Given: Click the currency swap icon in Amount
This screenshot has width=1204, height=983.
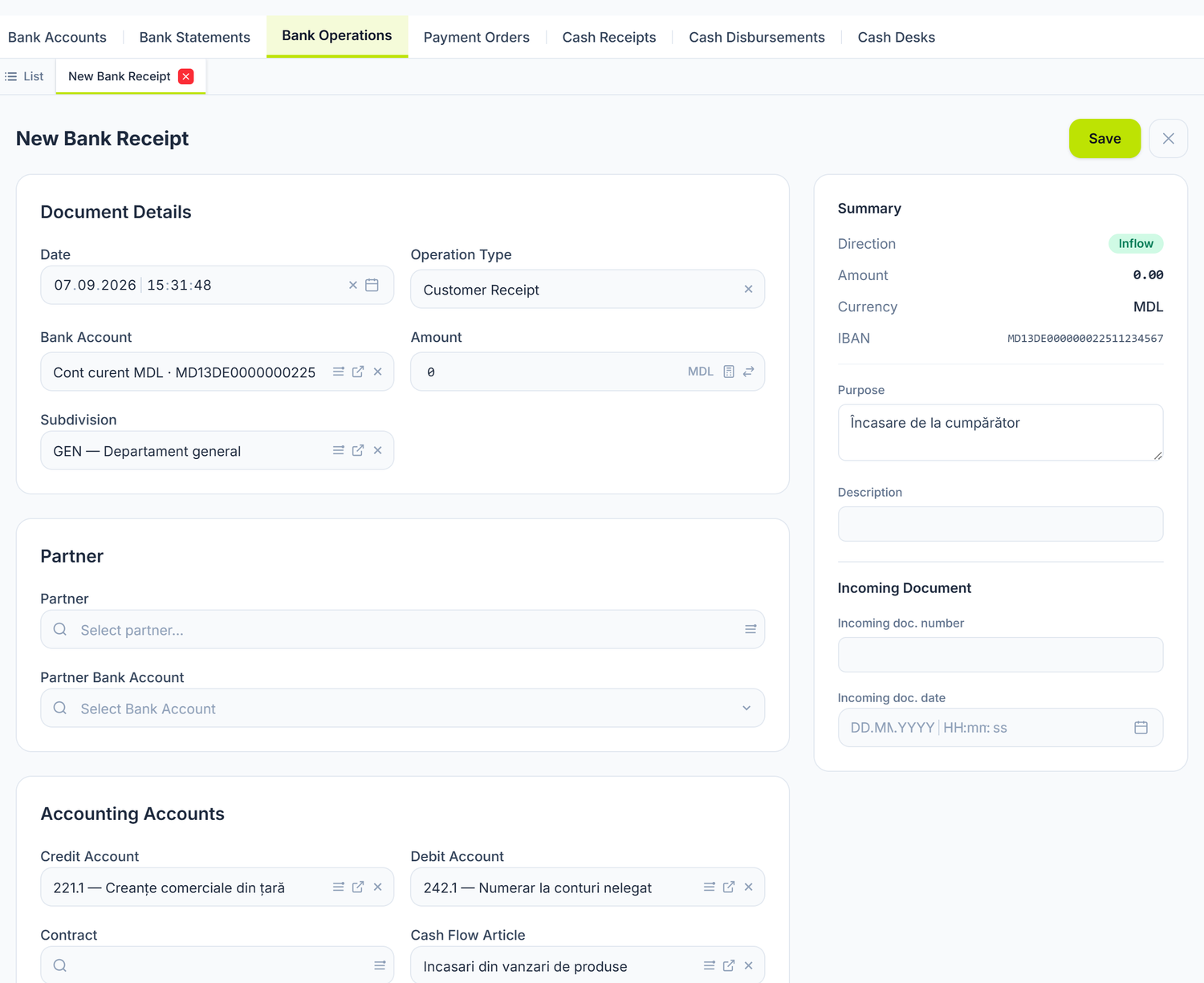Looking at the screenshot, I should [x=748, y=372].
